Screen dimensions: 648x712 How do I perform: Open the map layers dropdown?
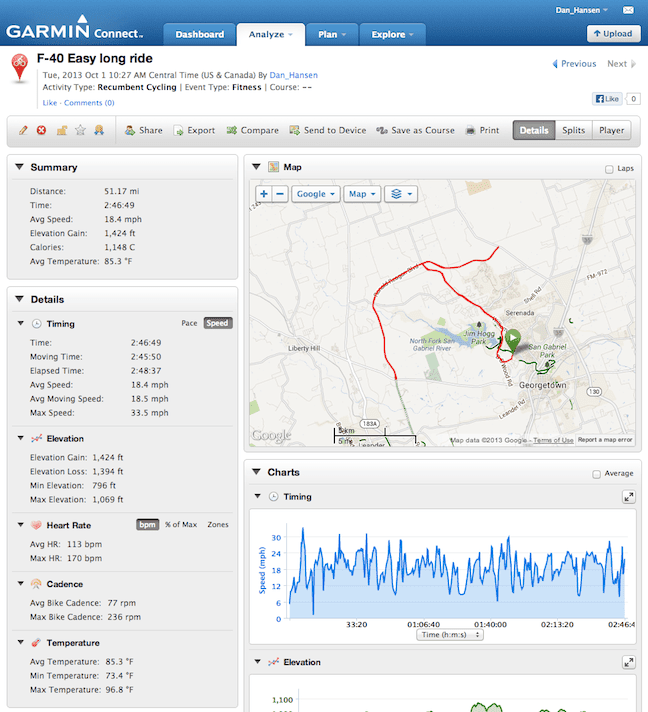402,194
